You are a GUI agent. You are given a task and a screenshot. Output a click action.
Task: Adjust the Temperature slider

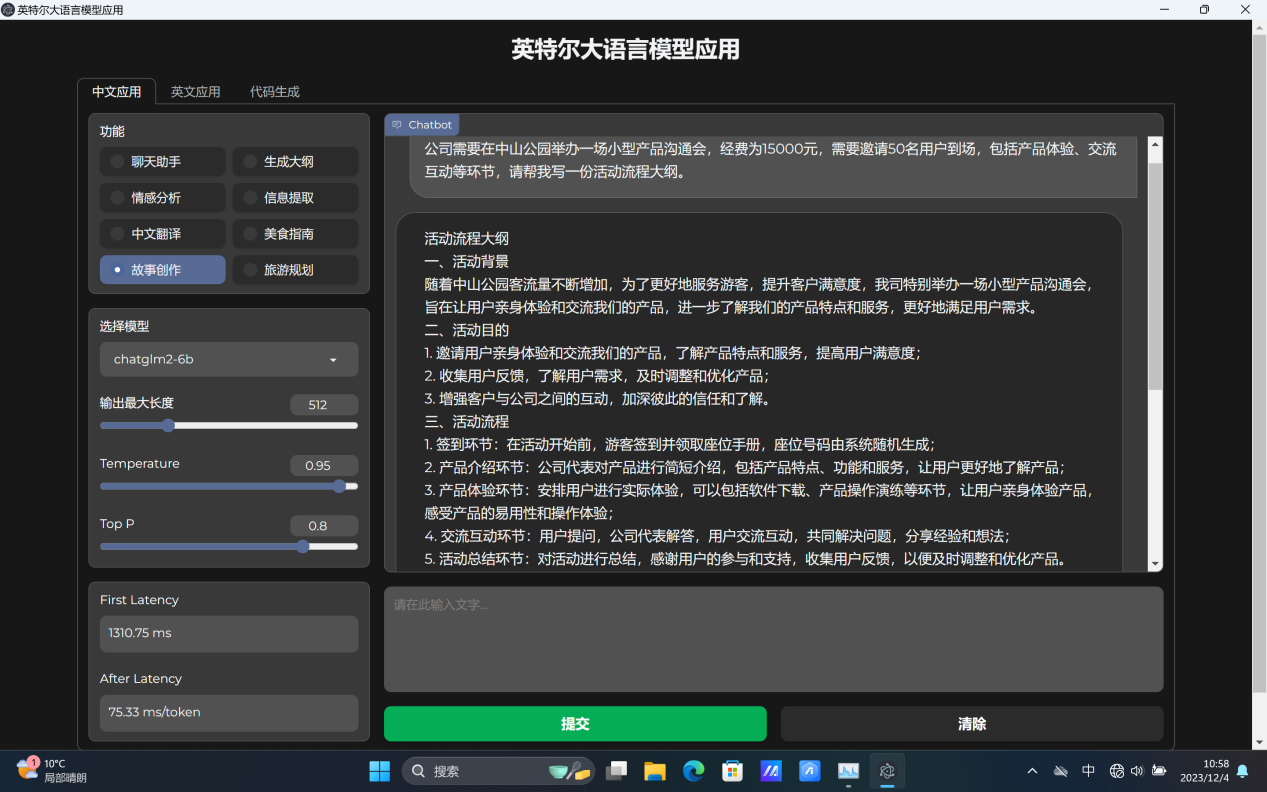[x=229, y=486]
